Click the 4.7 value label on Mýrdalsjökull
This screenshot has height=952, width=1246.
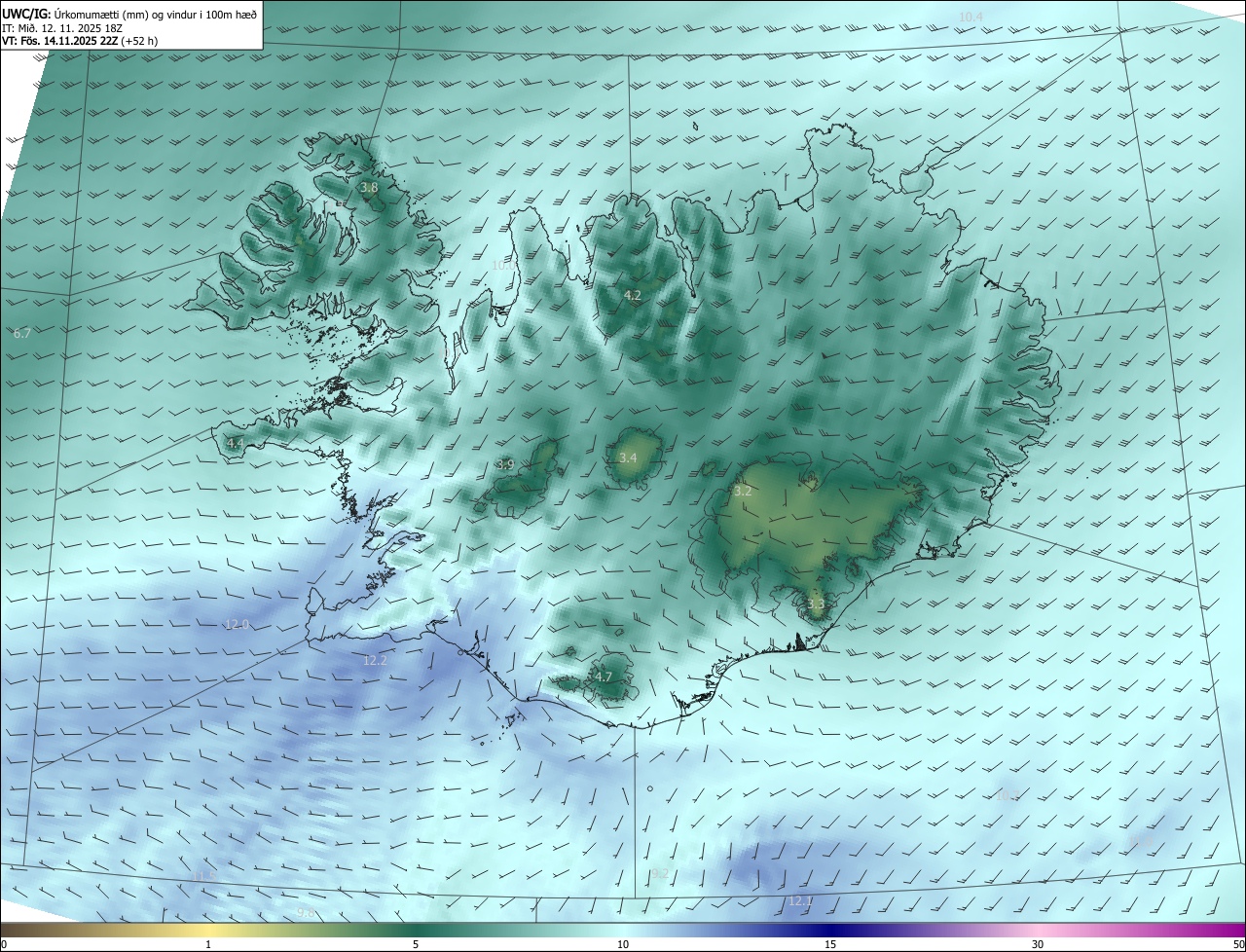tap(604, 677)
